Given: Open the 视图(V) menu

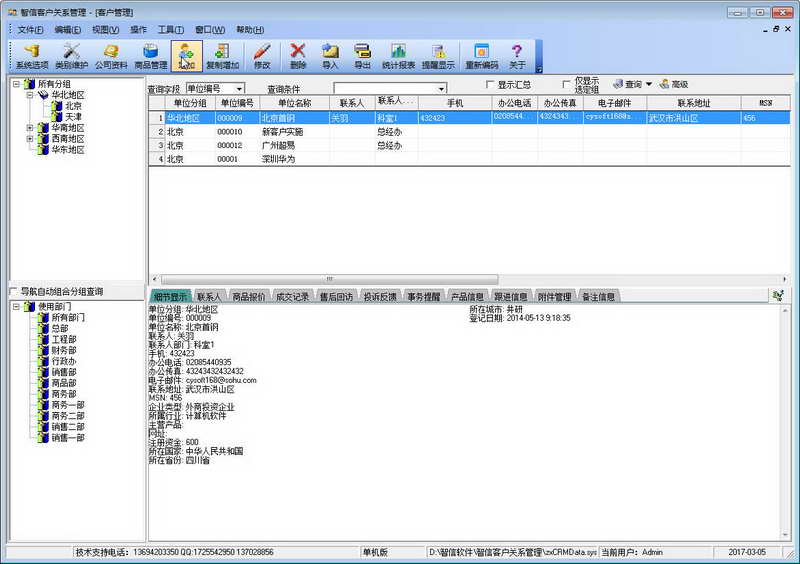Looking at the screenshot, I should pyautogui.click(x=106, y=30).
